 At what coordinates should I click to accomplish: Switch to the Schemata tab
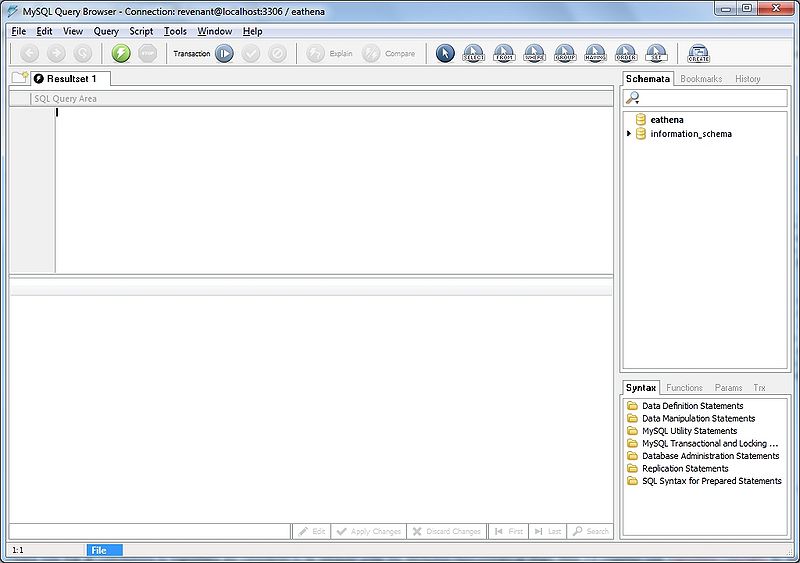(647, 79)
